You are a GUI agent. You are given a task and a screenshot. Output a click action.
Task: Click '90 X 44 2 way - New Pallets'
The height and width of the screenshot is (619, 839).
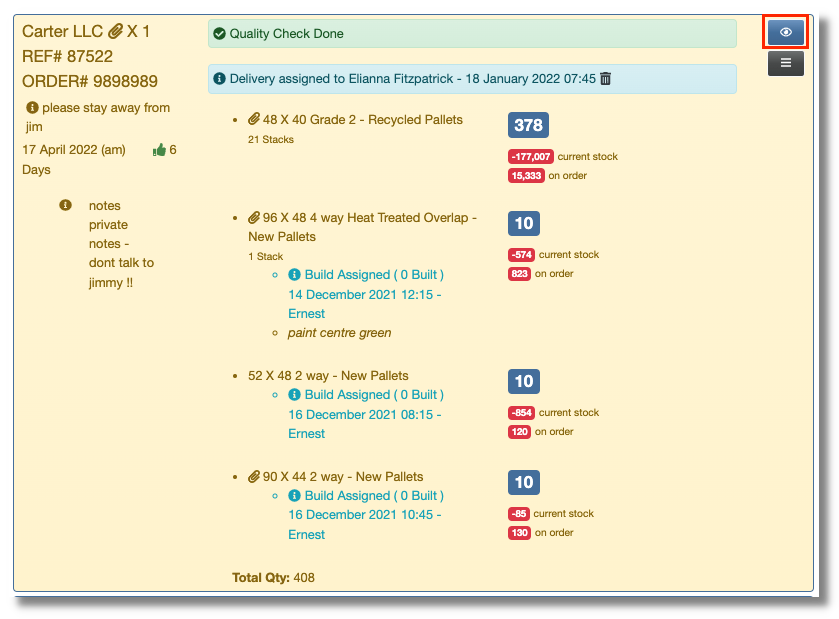pos(343,477)
